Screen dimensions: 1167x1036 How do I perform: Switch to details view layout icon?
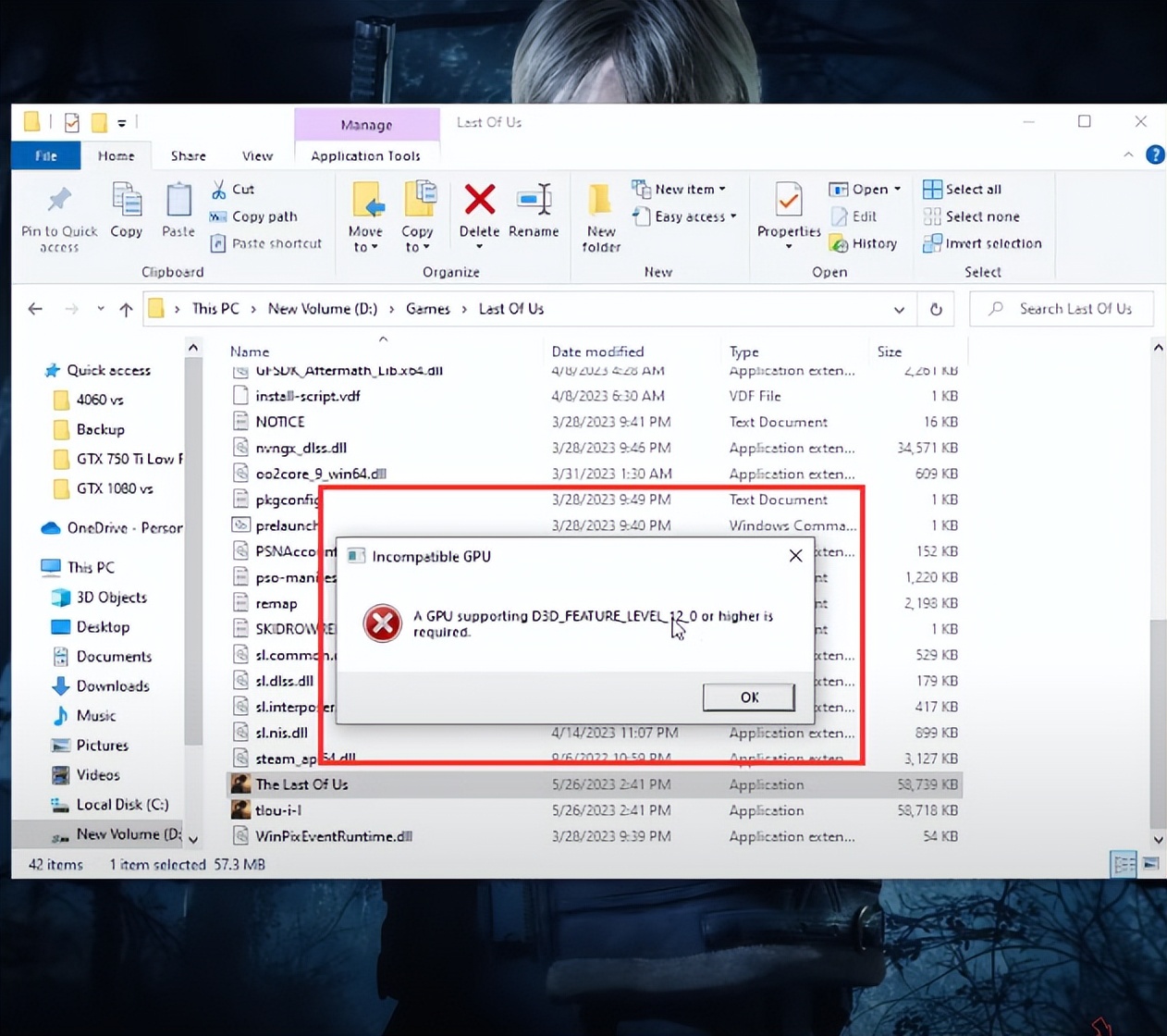[x=1124, y=865]
